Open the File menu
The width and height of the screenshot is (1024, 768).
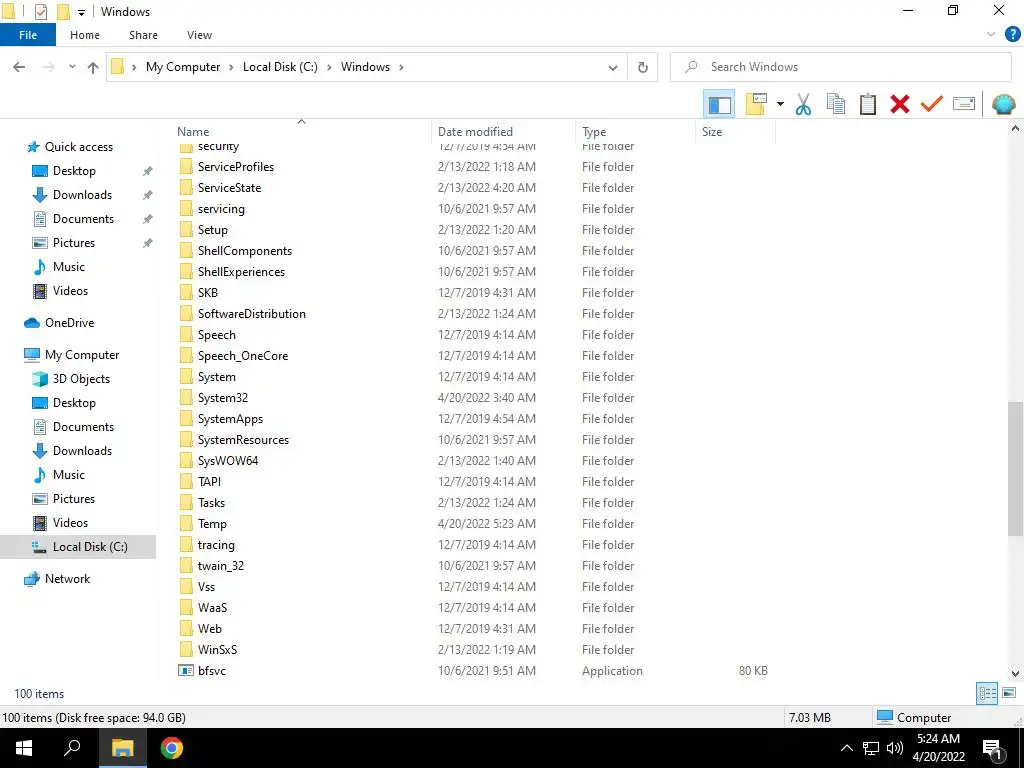point(27,35)
